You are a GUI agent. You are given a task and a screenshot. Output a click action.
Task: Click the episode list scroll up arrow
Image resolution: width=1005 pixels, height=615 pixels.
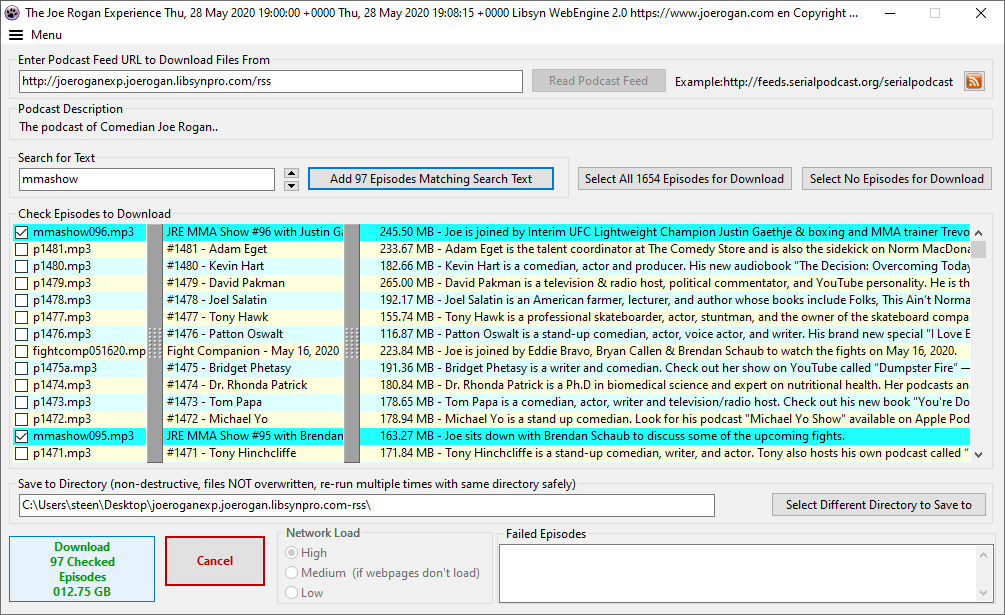tap(978, 233)
